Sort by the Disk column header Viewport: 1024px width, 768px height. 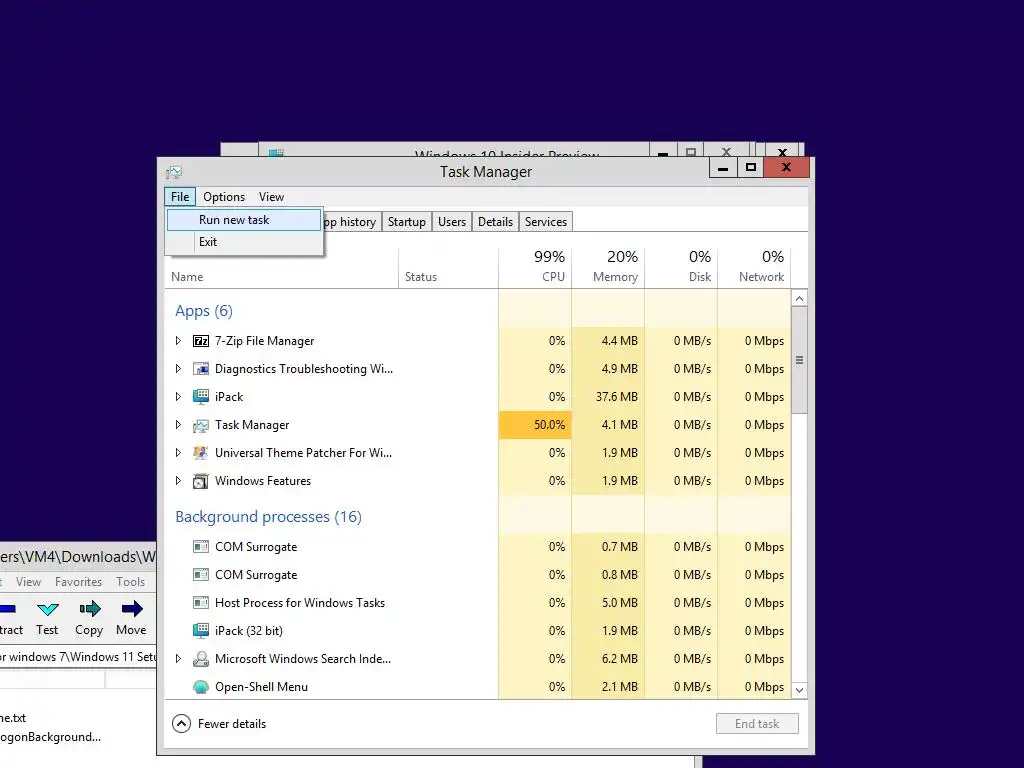[681, 267]
